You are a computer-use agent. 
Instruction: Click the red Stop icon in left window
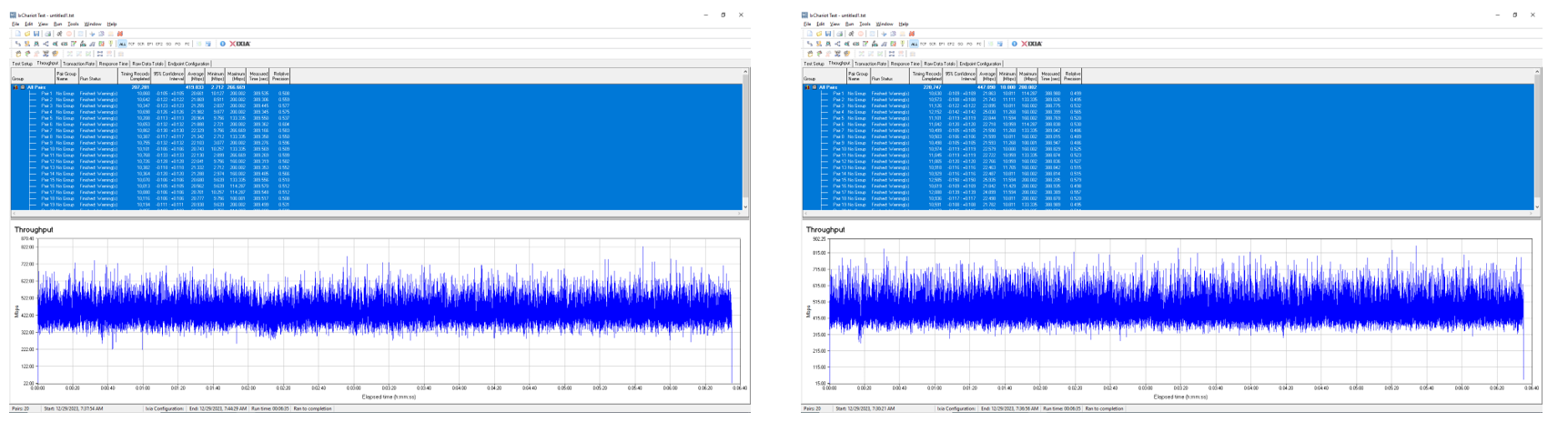[69, 34]
